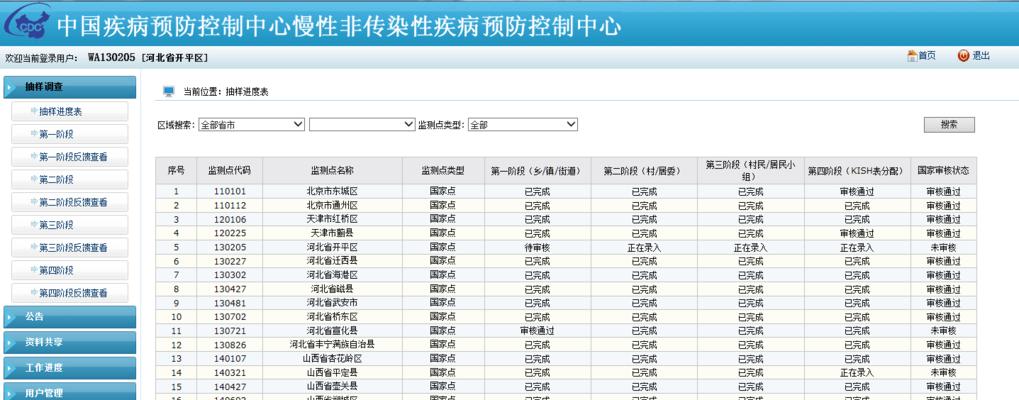The height and width of the screenshot is (400, 1019).
Task: Select row 北京市通州区
Action: tap(566, 206)
